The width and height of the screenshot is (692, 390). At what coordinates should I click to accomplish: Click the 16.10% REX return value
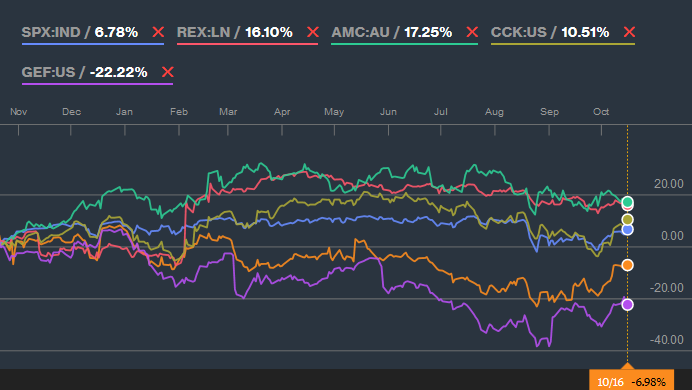click(269, 32)
